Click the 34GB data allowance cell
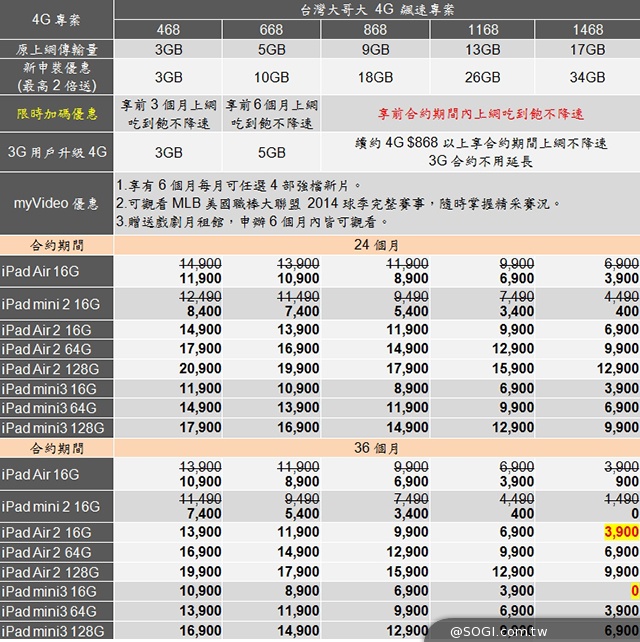 pyautogui.click(x=587, y=77)
